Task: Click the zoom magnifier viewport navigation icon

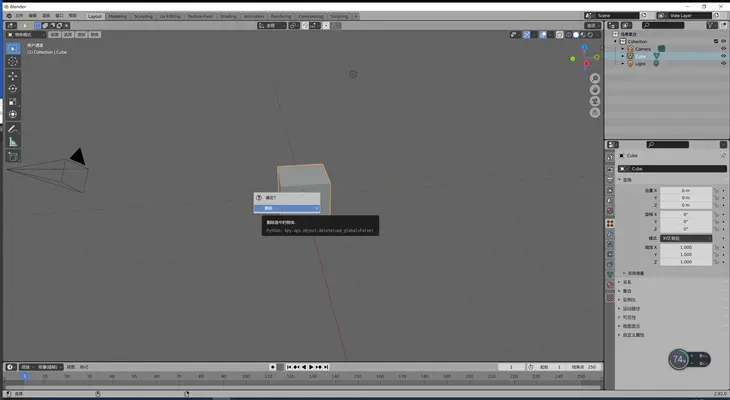Action: pyautogui.click(x=595, y=78)
